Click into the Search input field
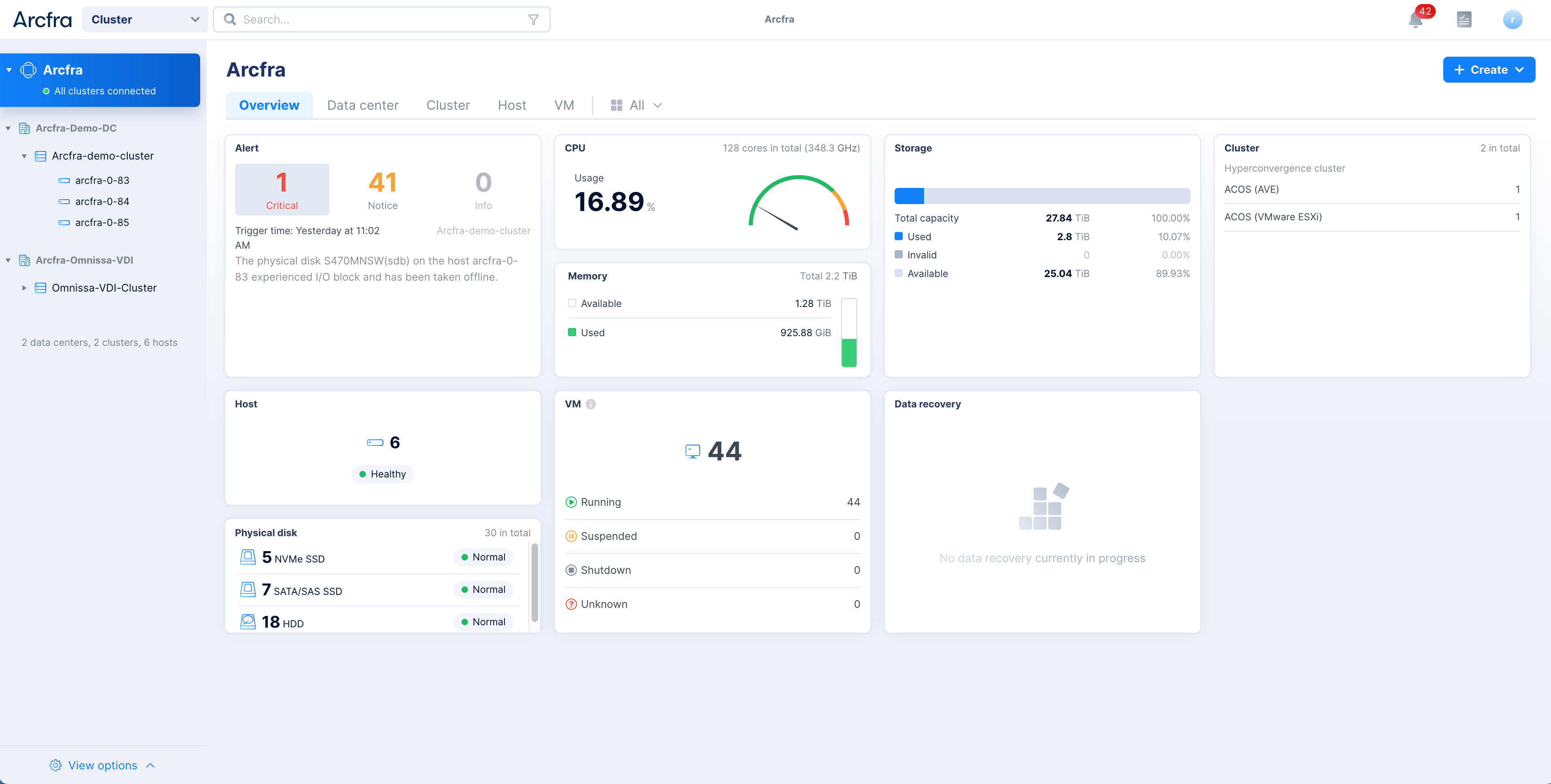The width and height of the screenshot is (1551, 784). click(382, 20)
